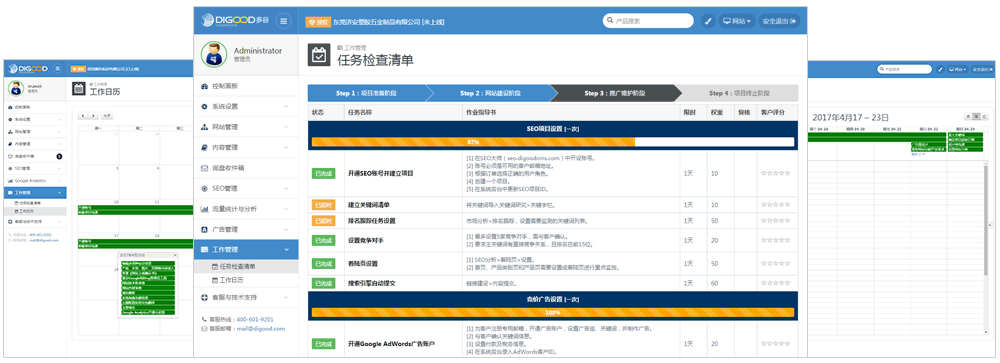Viewport: 1000px width, 363px height.
Task: Rate 着陆页设置 task using stars
Action: (775, 263)
